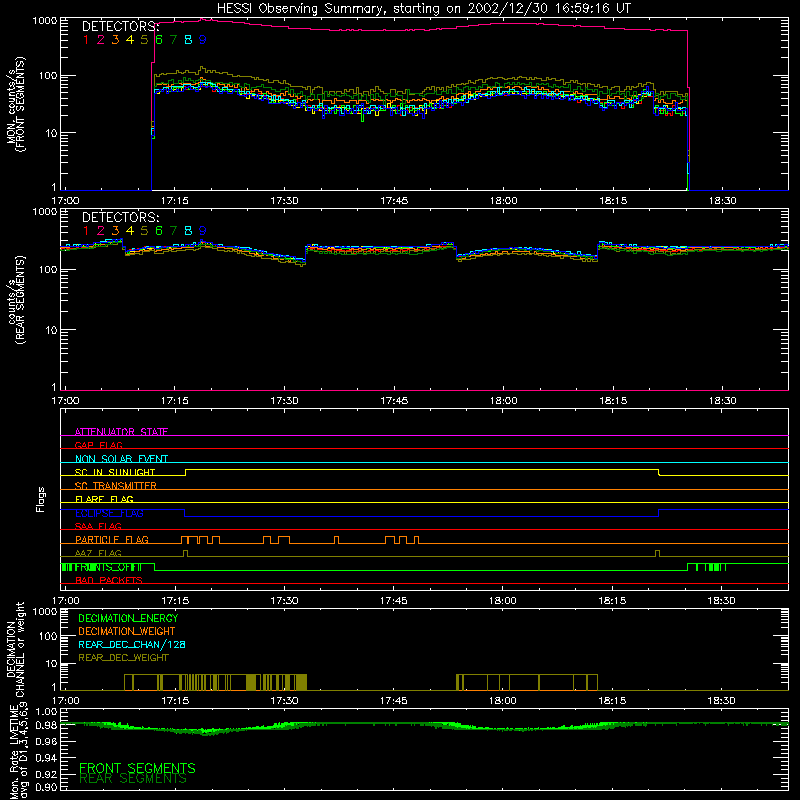This screenshot has width=800, height=800.
Task: Click 0.98 tick label on livetime axis
Action: [46, 726]
